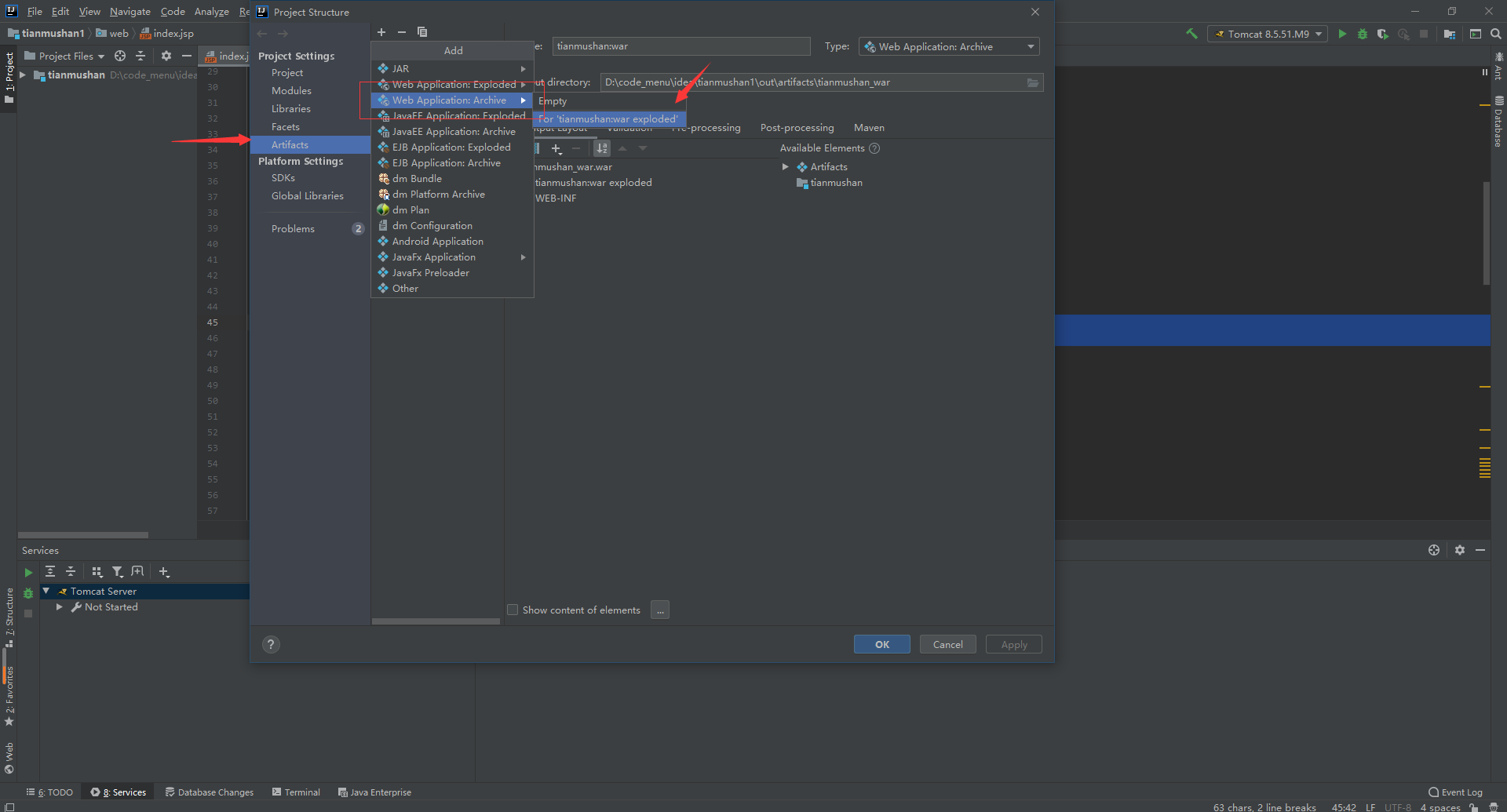Screen dimensions: 1507x812
Task: Choose For 'tianmushan:war exploded' option
Action: point(609,119)
